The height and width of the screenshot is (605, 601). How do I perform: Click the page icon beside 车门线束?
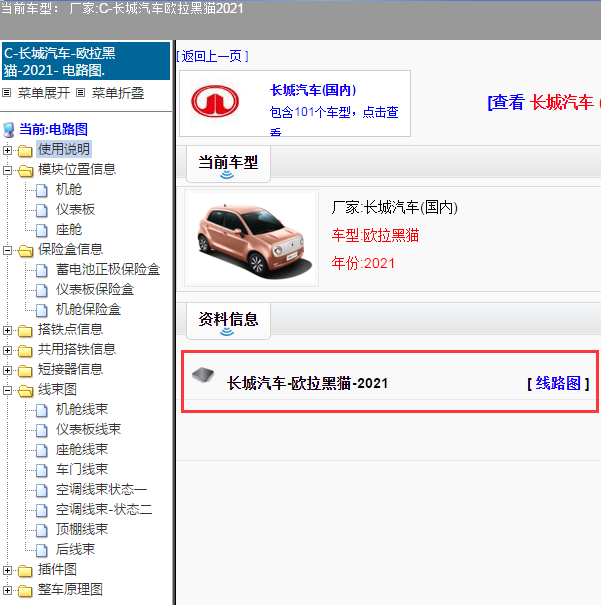(42, 470)
